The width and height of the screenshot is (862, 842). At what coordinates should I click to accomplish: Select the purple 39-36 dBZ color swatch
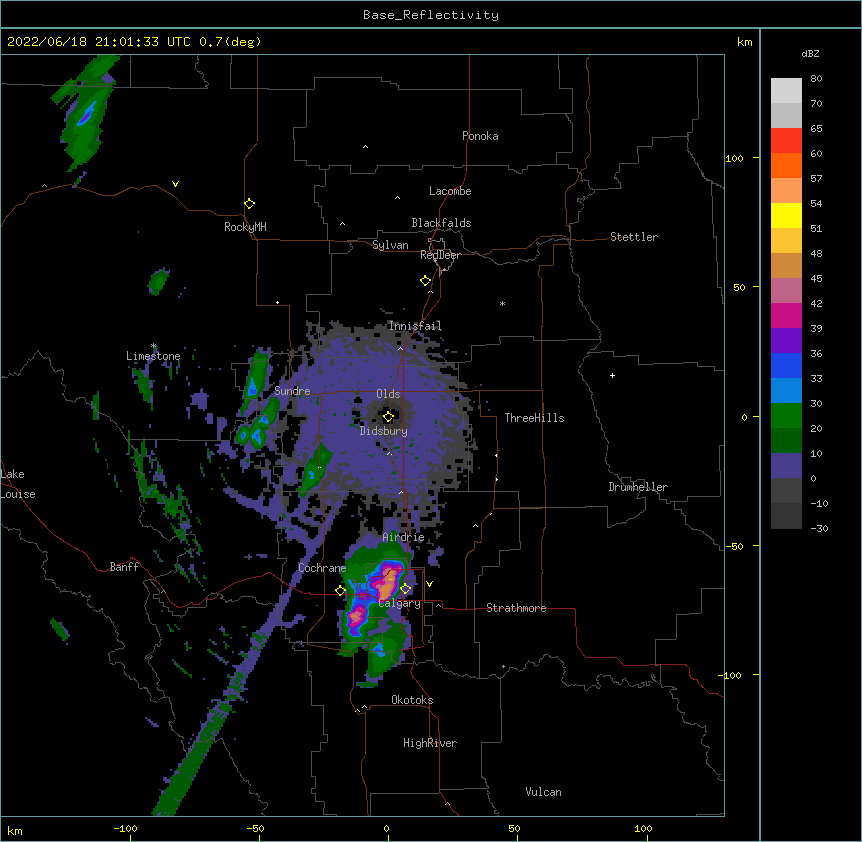pos(786,341)
